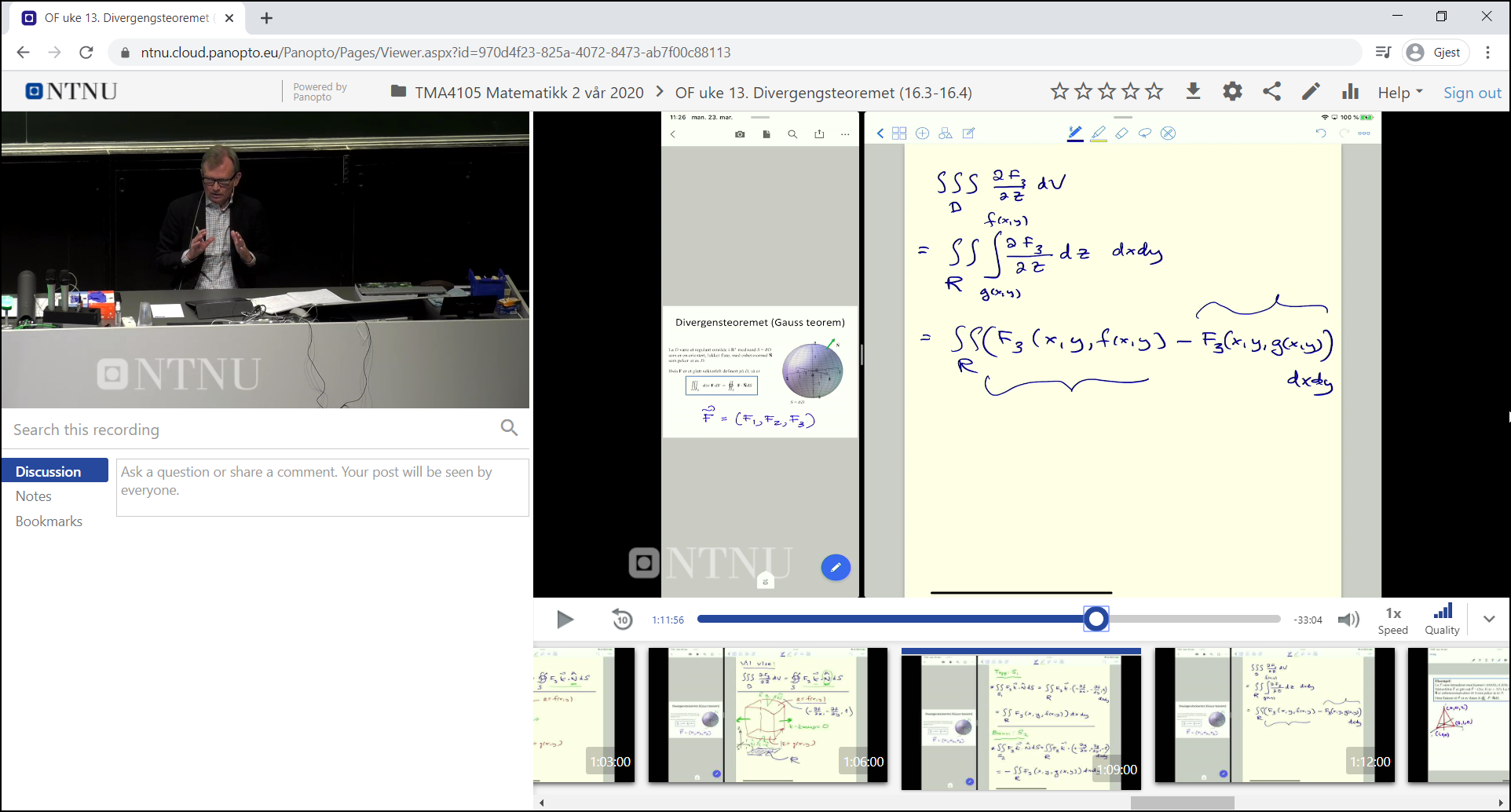1511x812 pixels.
Task: Click the blue pencil button in the slide view
Action: [x=836, y=567]
